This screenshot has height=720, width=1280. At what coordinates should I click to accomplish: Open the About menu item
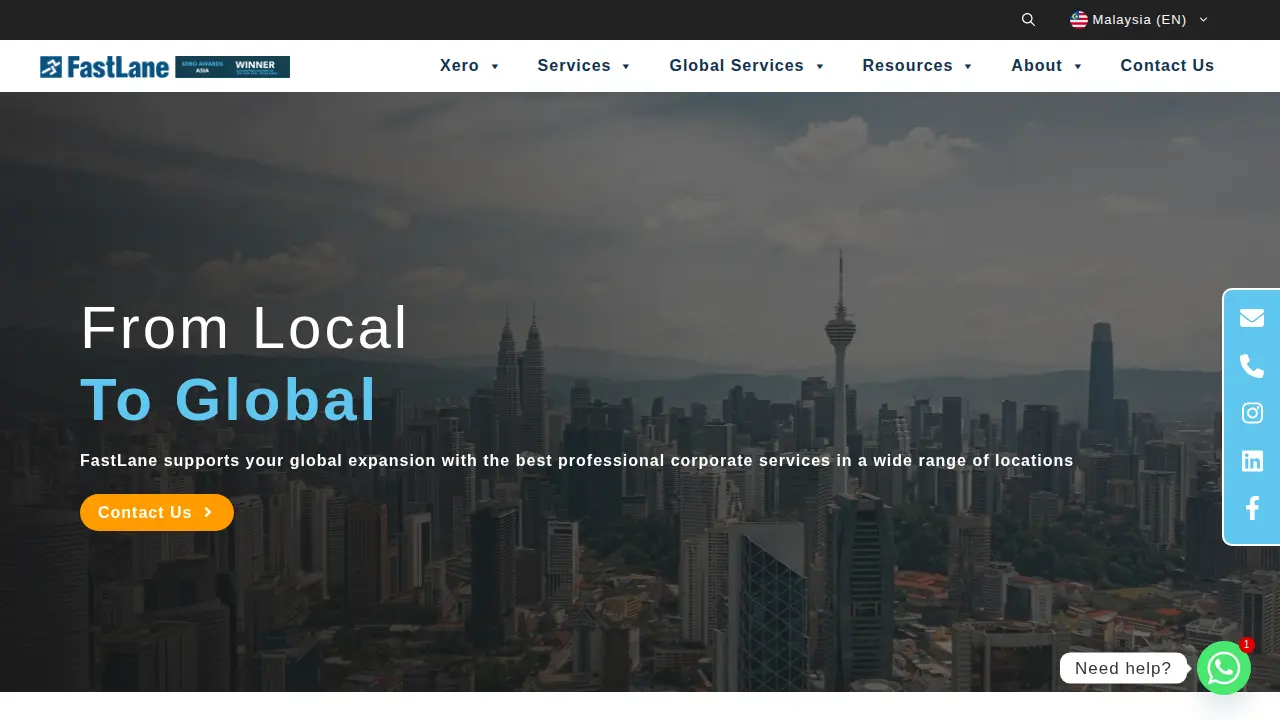[1036, 66]
